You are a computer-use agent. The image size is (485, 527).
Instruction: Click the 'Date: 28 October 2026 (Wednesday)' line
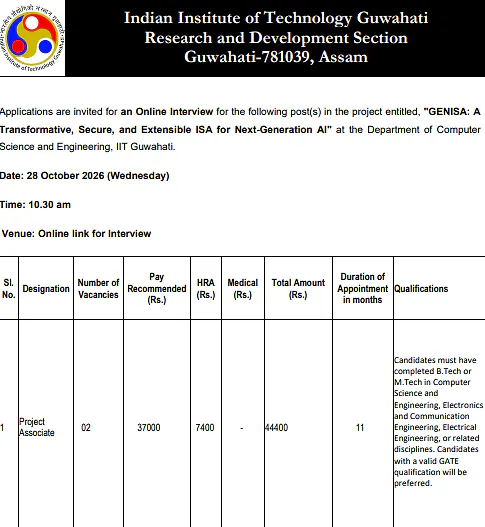coord(84,176)
